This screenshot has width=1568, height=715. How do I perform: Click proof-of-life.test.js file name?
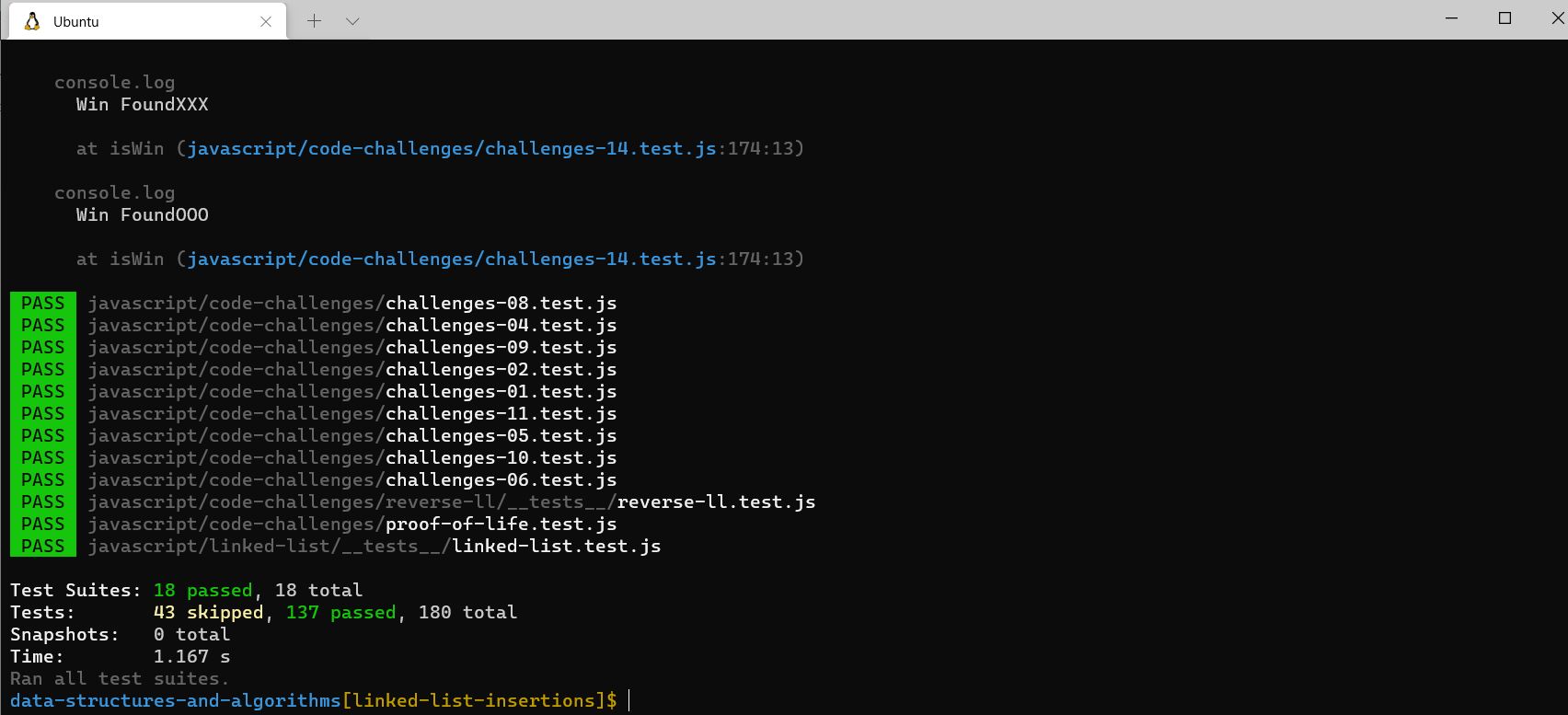[501, 524]
